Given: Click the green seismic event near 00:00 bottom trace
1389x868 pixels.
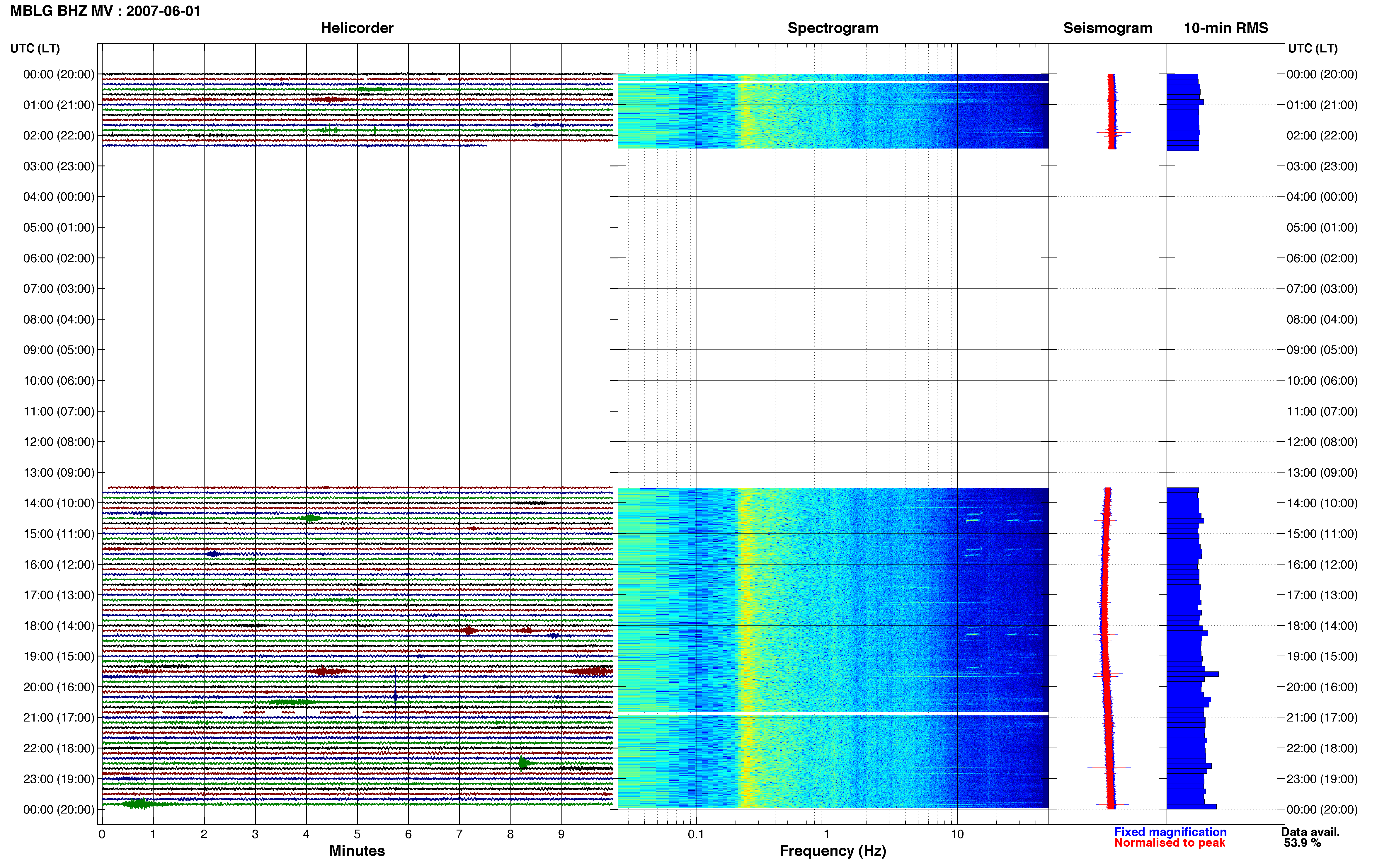Looking at the screenshot, I should (x=138, y=804).
